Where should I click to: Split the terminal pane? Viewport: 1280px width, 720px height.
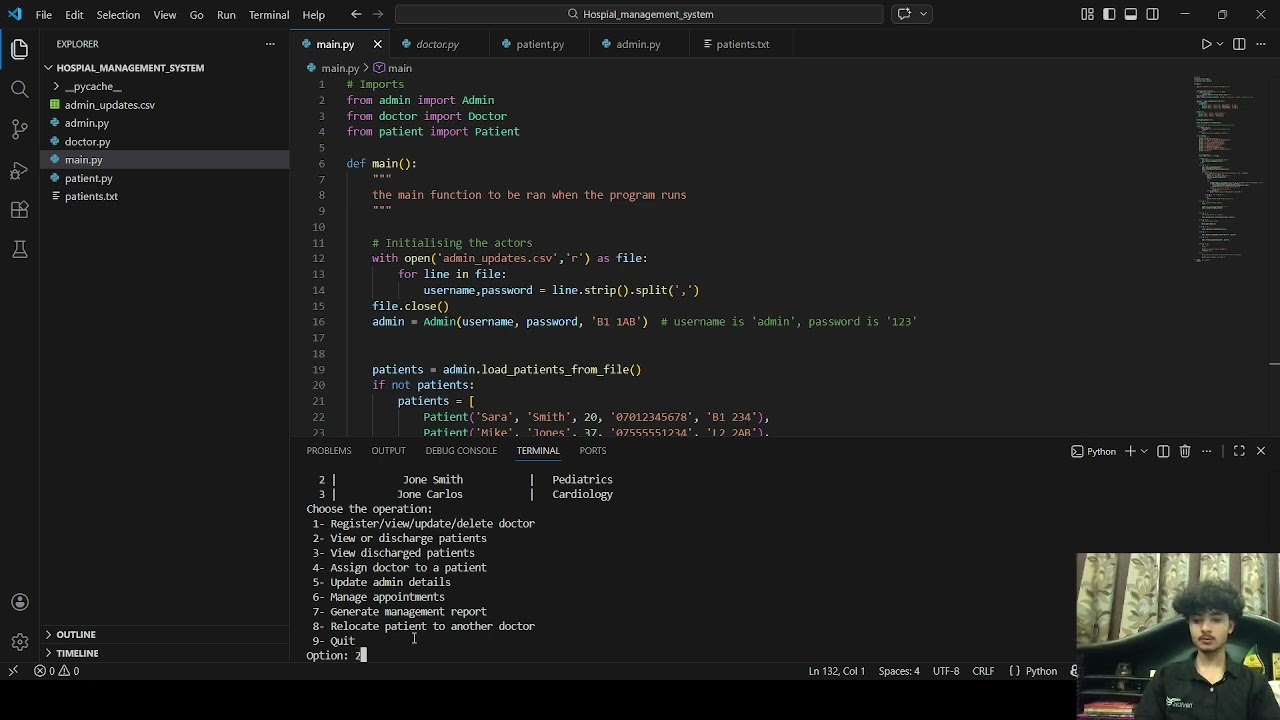[1163, 451]
